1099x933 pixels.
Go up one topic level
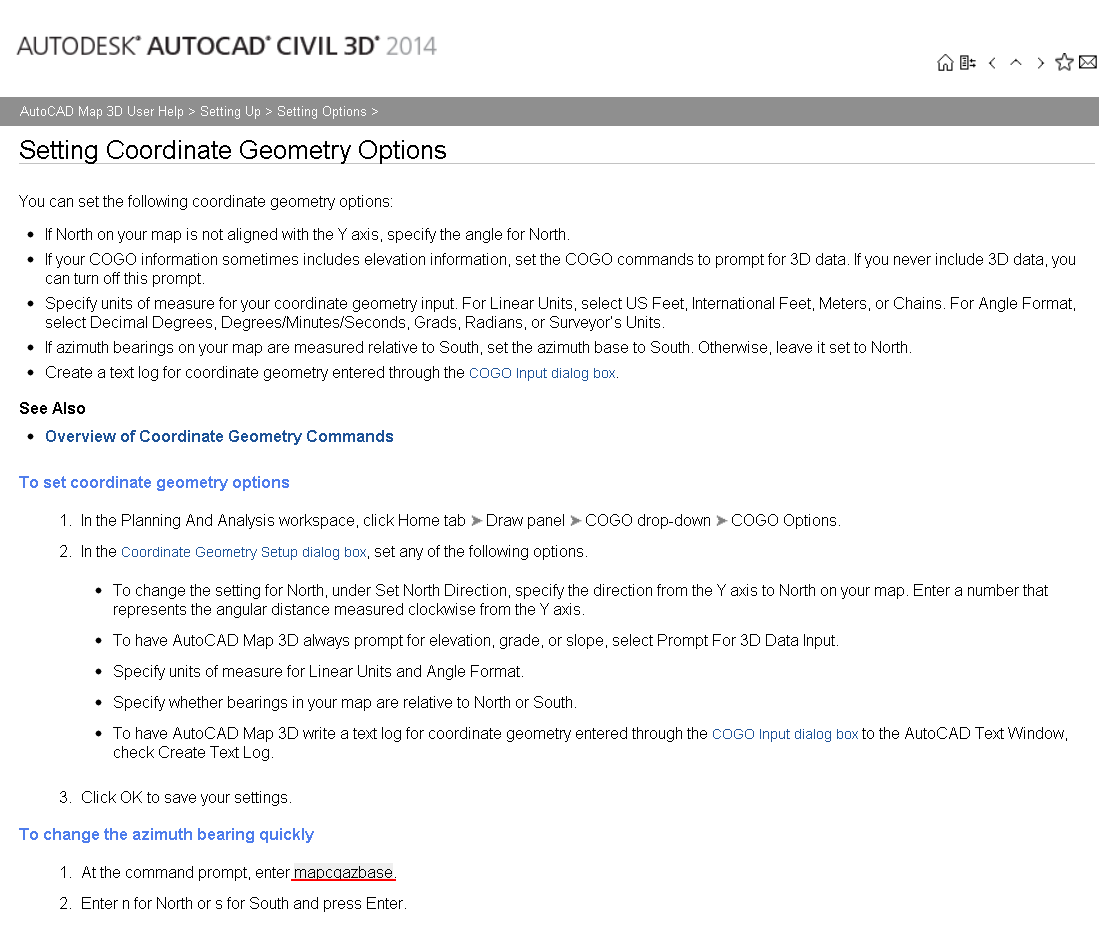click(x=1016, y=62)
